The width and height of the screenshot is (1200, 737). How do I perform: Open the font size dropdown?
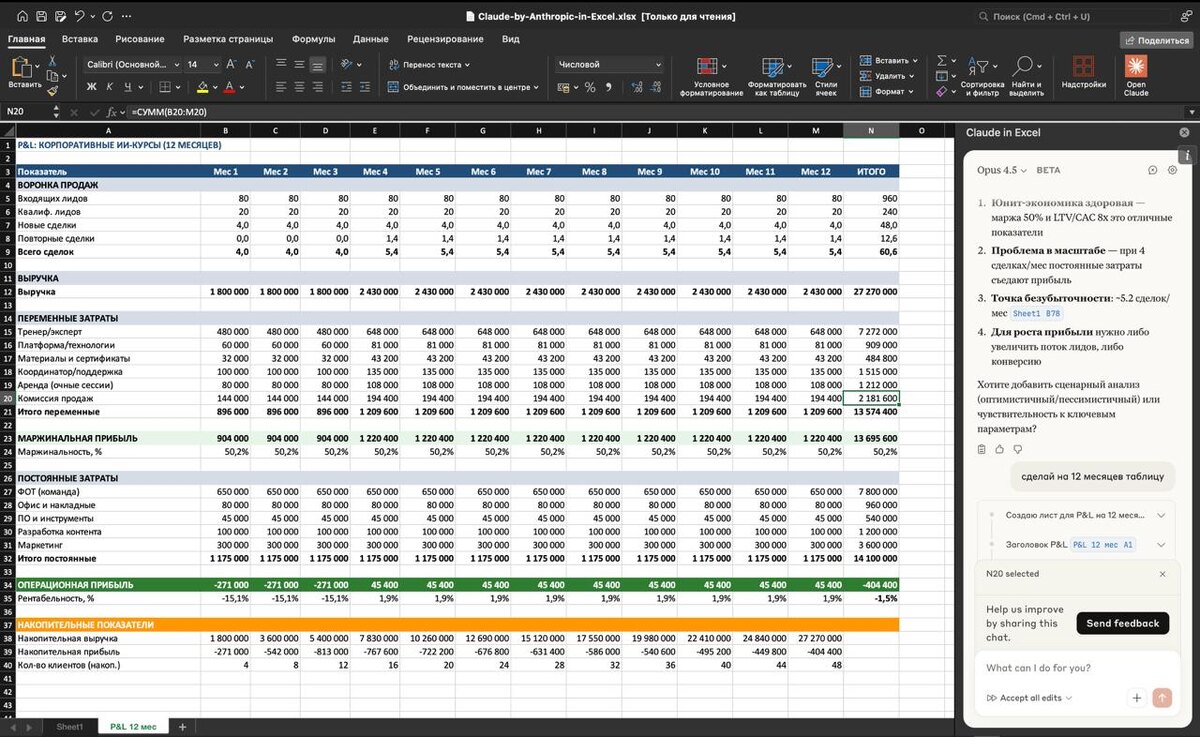point(218,64)
